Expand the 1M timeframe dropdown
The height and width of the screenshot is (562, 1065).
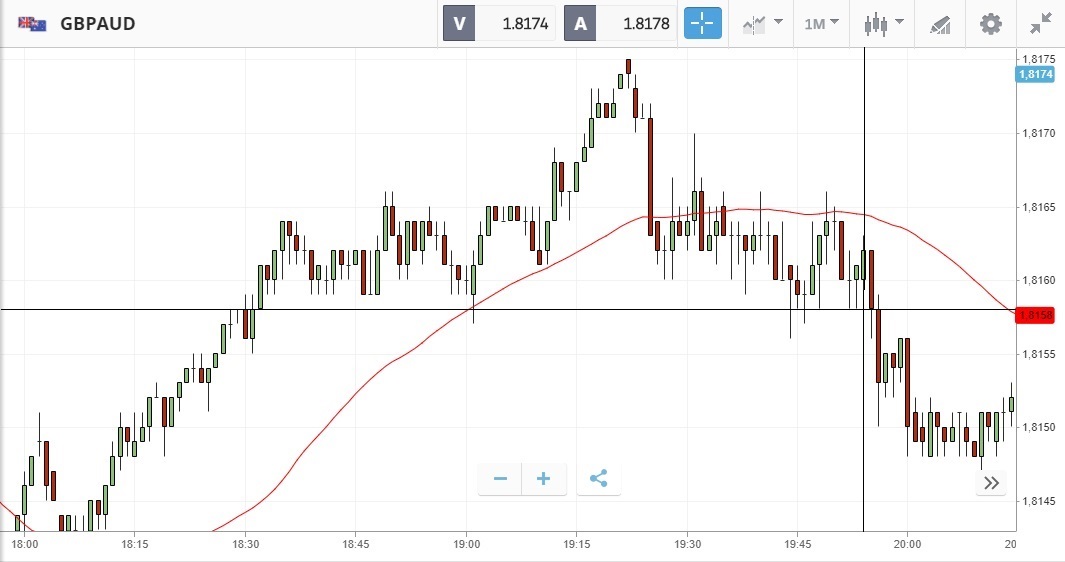pos(821,23)
